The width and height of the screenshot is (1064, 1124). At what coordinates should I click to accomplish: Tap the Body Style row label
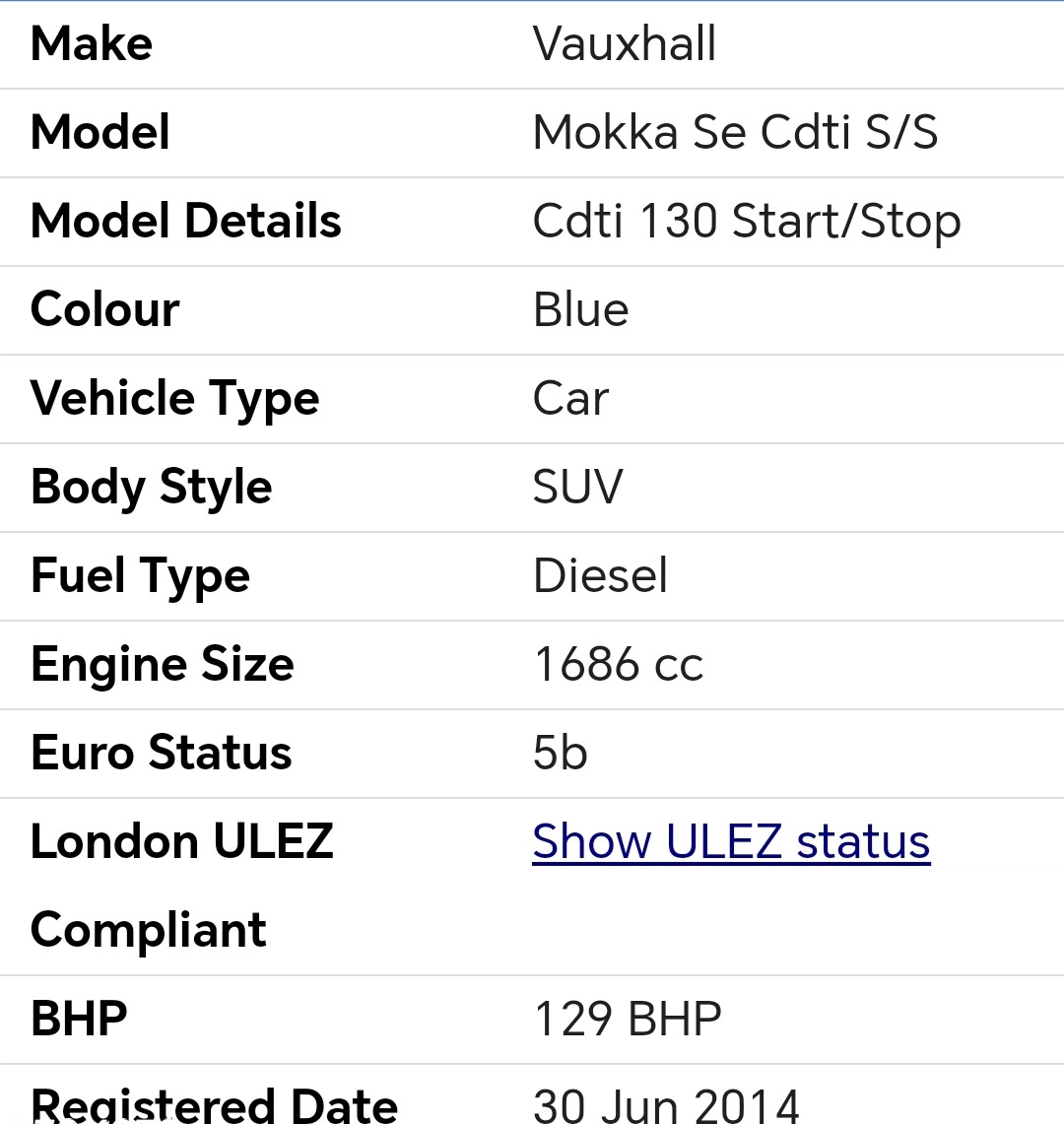pyautogui.click(x=152, y=488)
